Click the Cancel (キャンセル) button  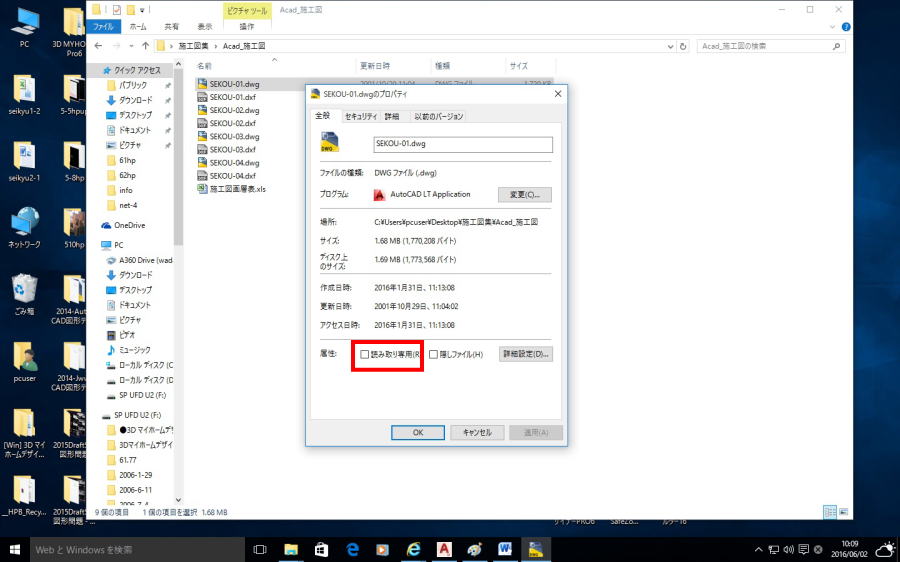(477, 432)
